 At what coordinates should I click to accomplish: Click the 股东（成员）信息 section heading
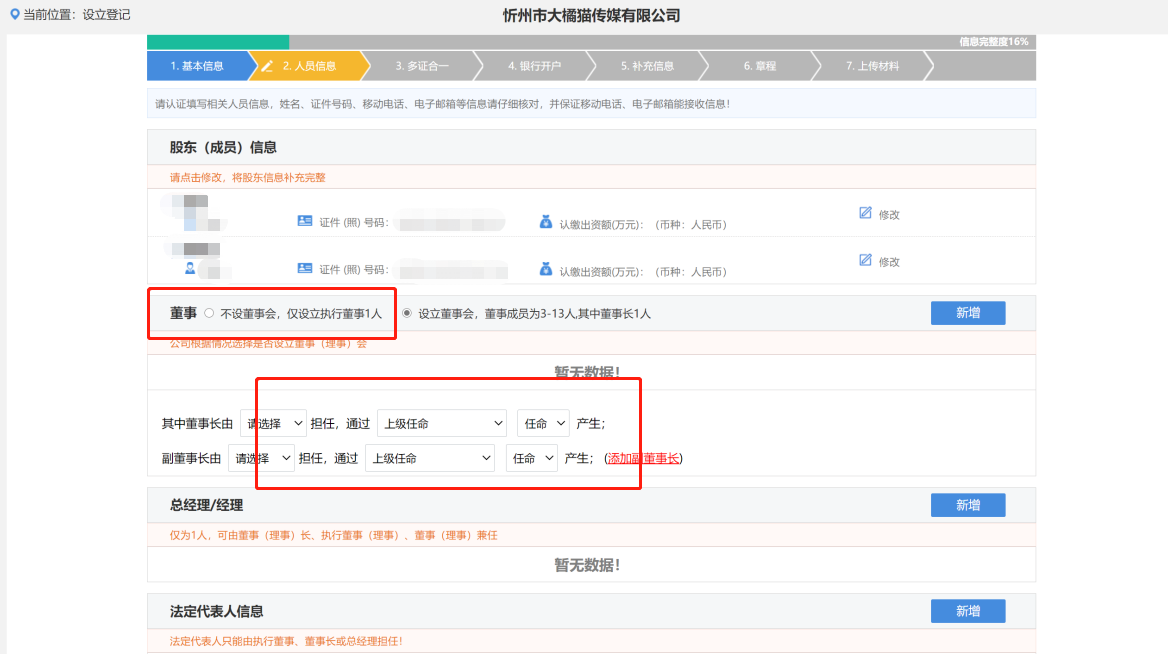(x=223, y=147)
